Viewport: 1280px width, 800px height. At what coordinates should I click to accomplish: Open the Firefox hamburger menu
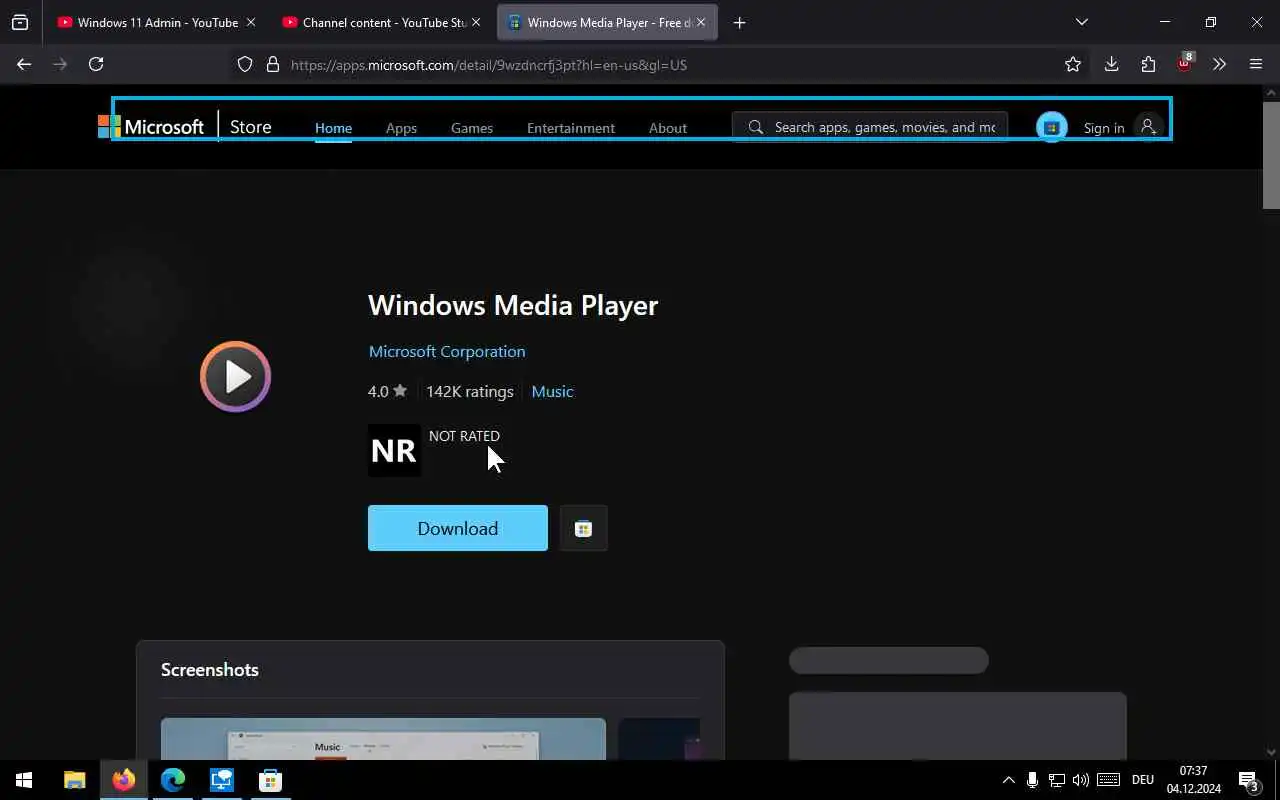[1256, 64]
